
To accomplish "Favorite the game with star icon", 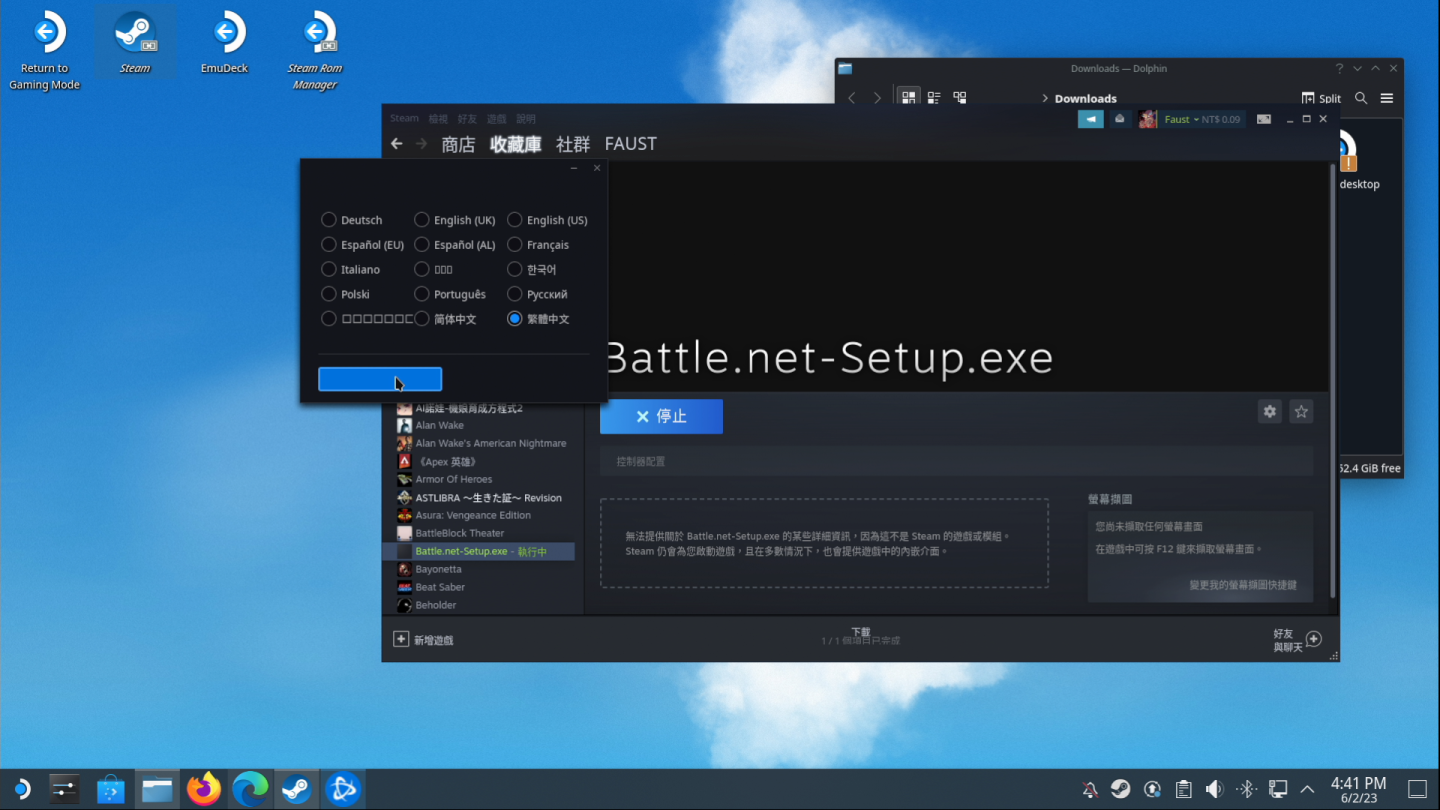I will pyautogui.click(x=1301, y=411).
